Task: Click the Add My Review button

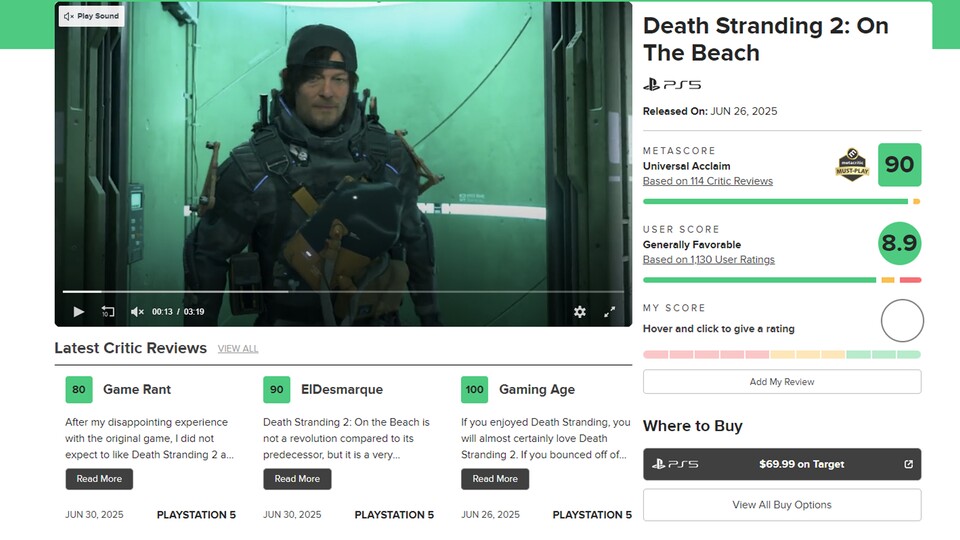Action: point(782,382)
